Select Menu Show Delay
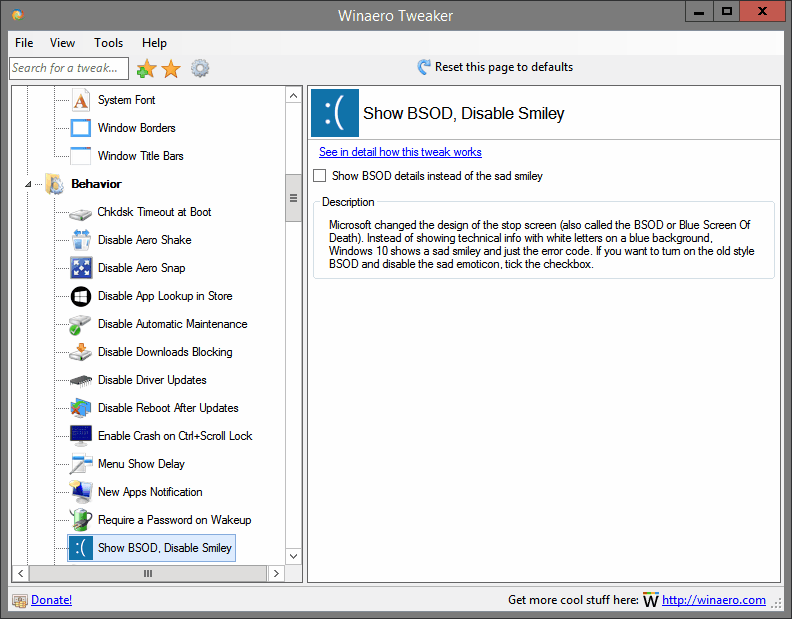 click(141, 464)
